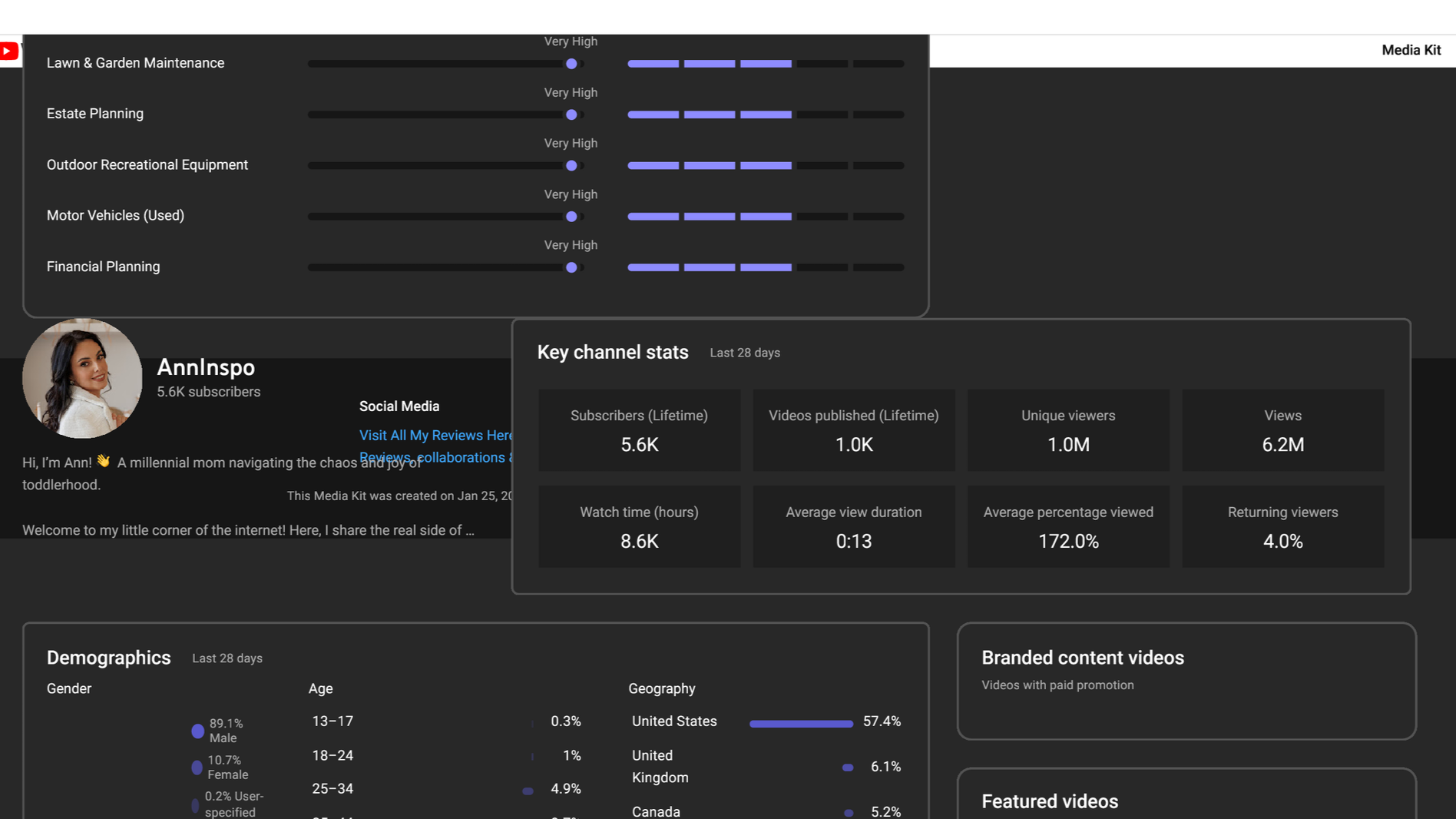Open the Media Kit label
The height and width of the screenshot is (819, 1456).
tap(1411, 50)
